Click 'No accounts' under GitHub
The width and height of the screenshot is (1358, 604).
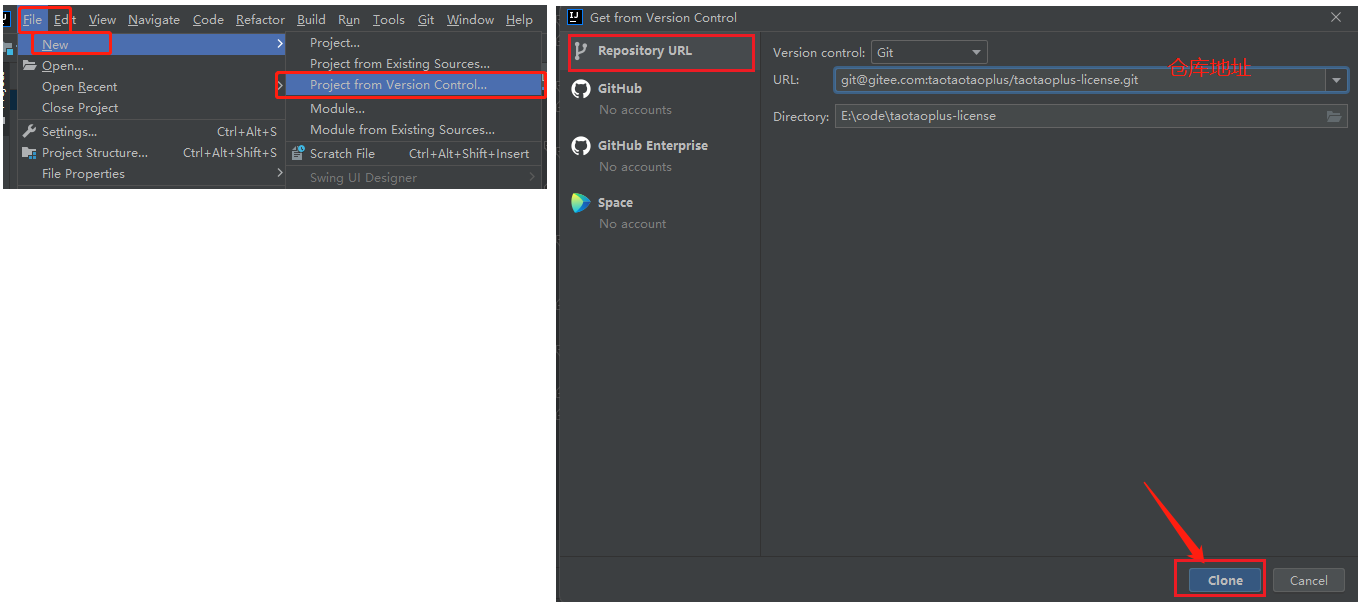pos(635,110)
